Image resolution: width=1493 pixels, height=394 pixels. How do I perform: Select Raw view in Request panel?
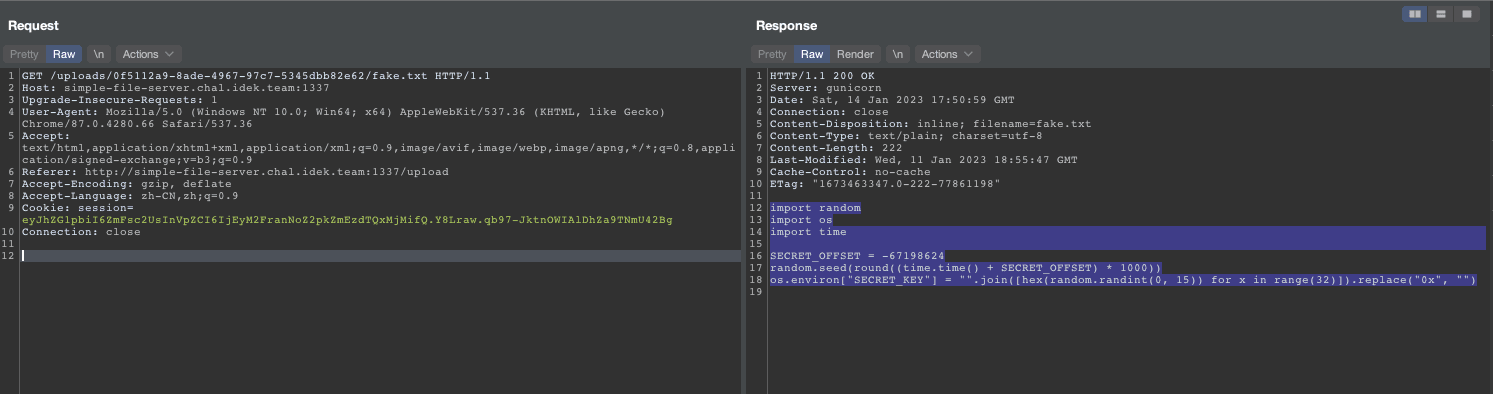pyautogui.click(x=64, y=54)
